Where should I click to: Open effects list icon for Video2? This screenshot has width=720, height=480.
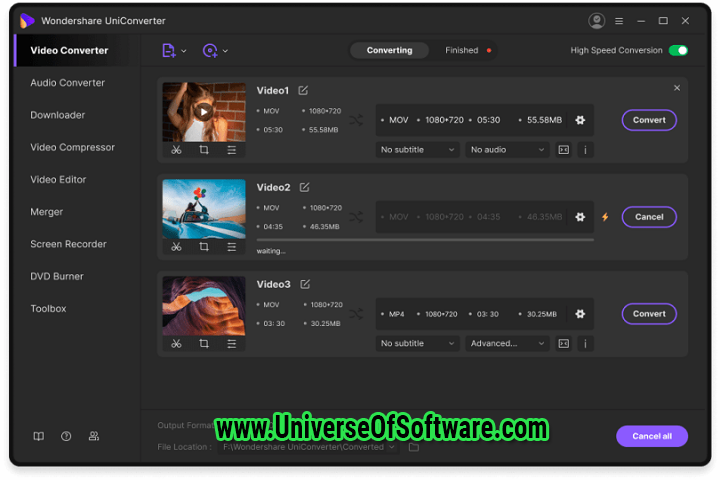[x=231, y=247]
